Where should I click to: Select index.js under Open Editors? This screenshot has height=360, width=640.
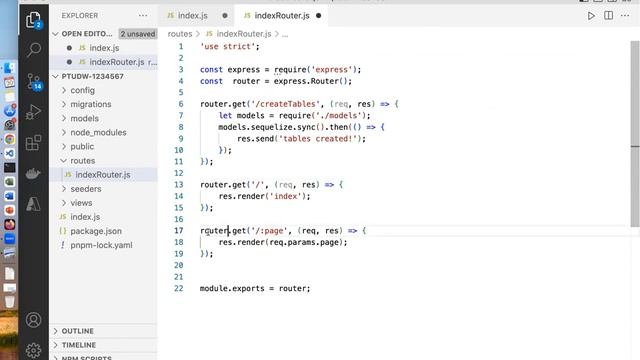[x=104, y=48]
